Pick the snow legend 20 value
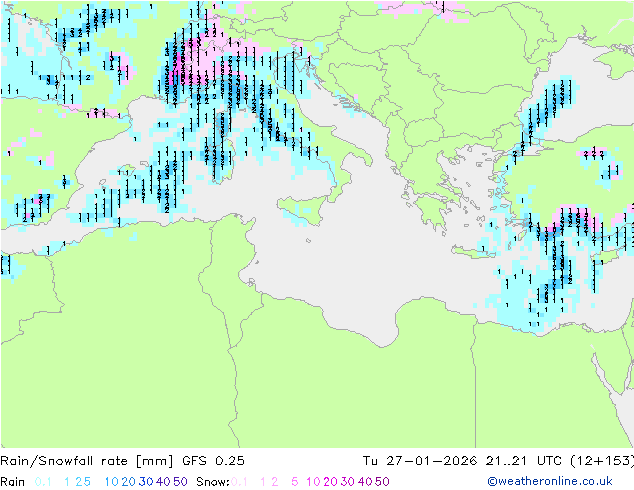This screenshot has width=634, height=490. [x=330, y=482]
